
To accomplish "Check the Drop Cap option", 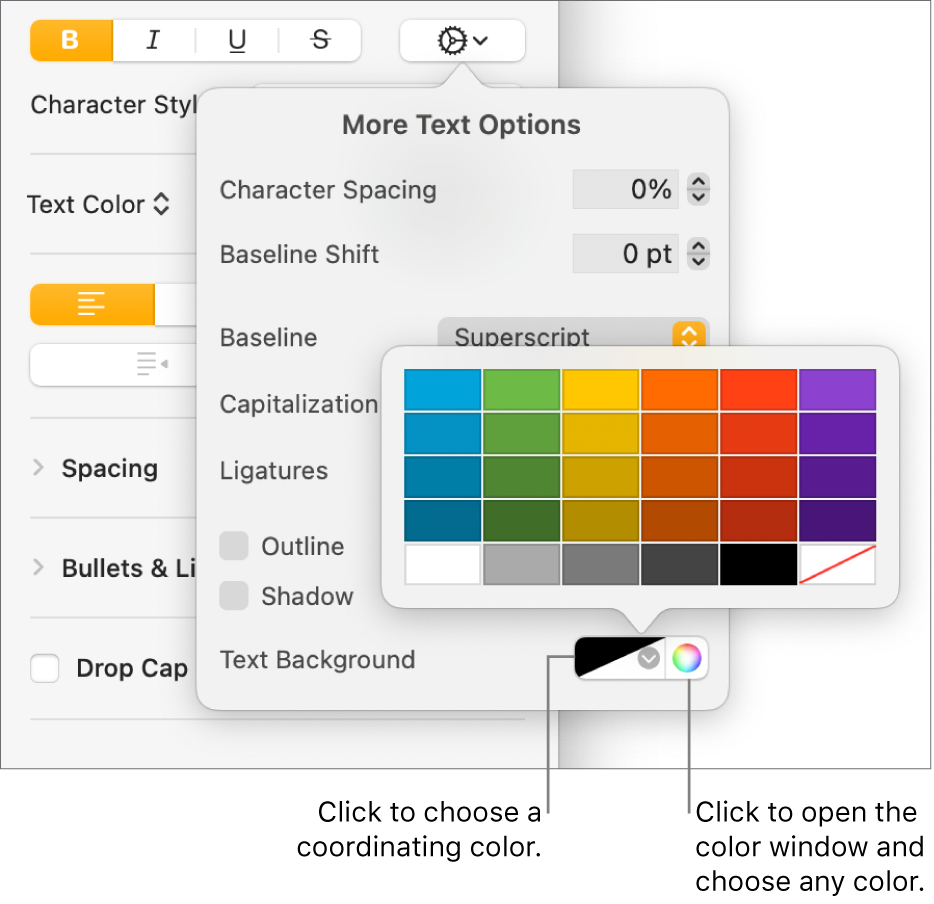I will (44, 668).
